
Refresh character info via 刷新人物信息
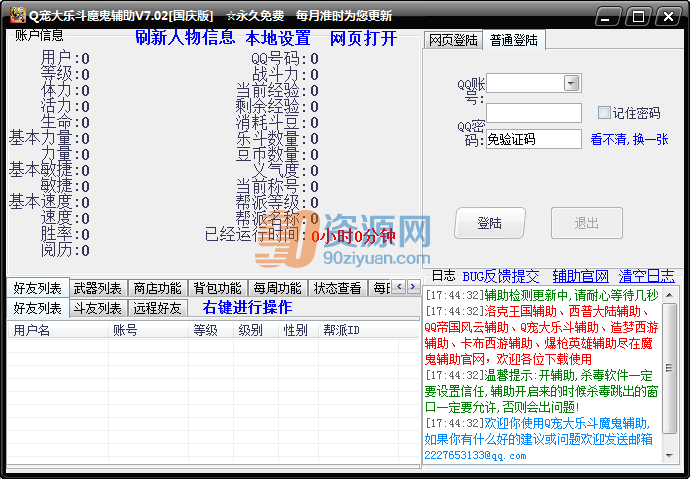tap(185, 38)
